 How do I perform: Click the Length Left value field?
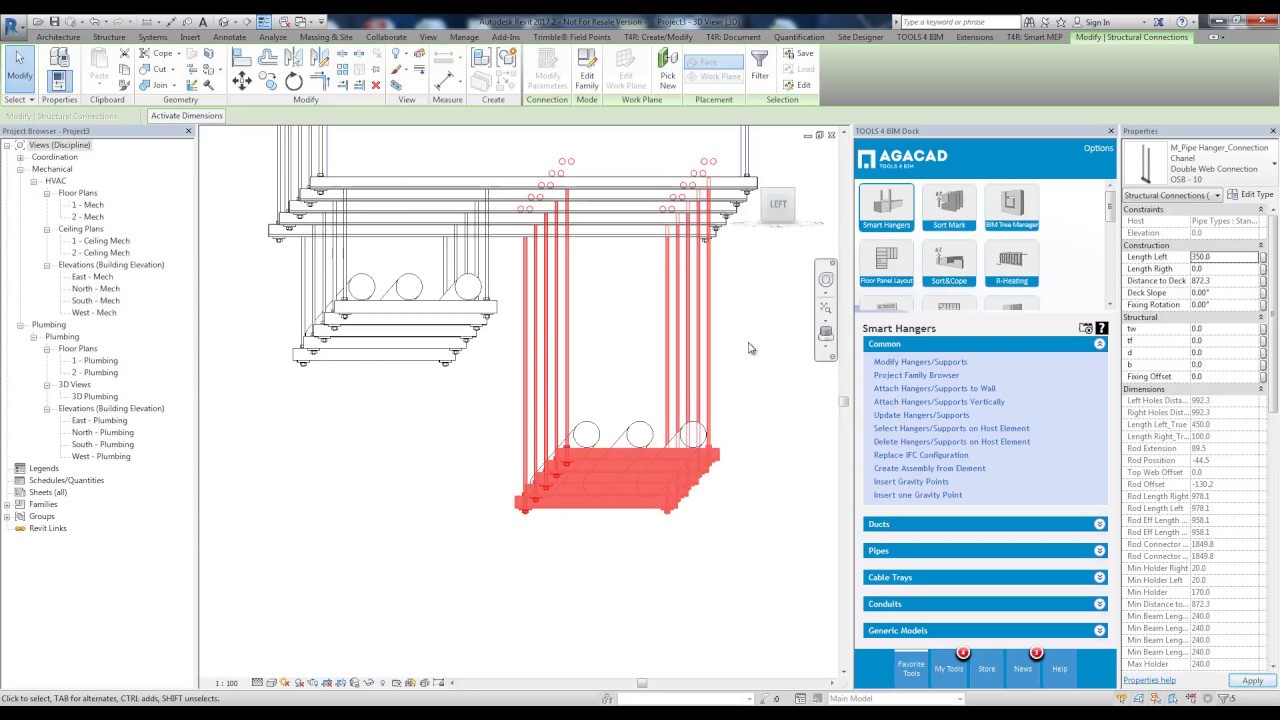[1223, 257]
